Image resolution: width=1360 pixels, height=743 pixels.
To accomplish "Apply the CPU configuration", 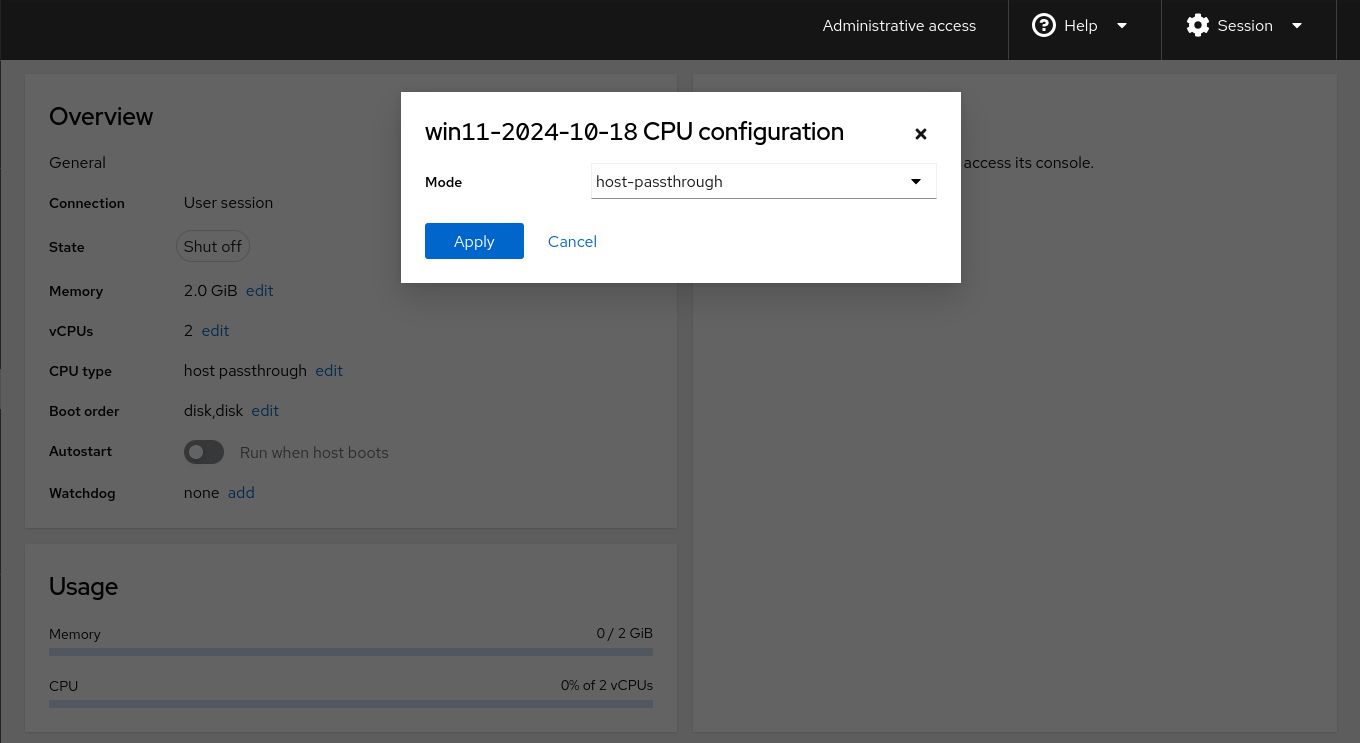I will click(x=474, y=241).
